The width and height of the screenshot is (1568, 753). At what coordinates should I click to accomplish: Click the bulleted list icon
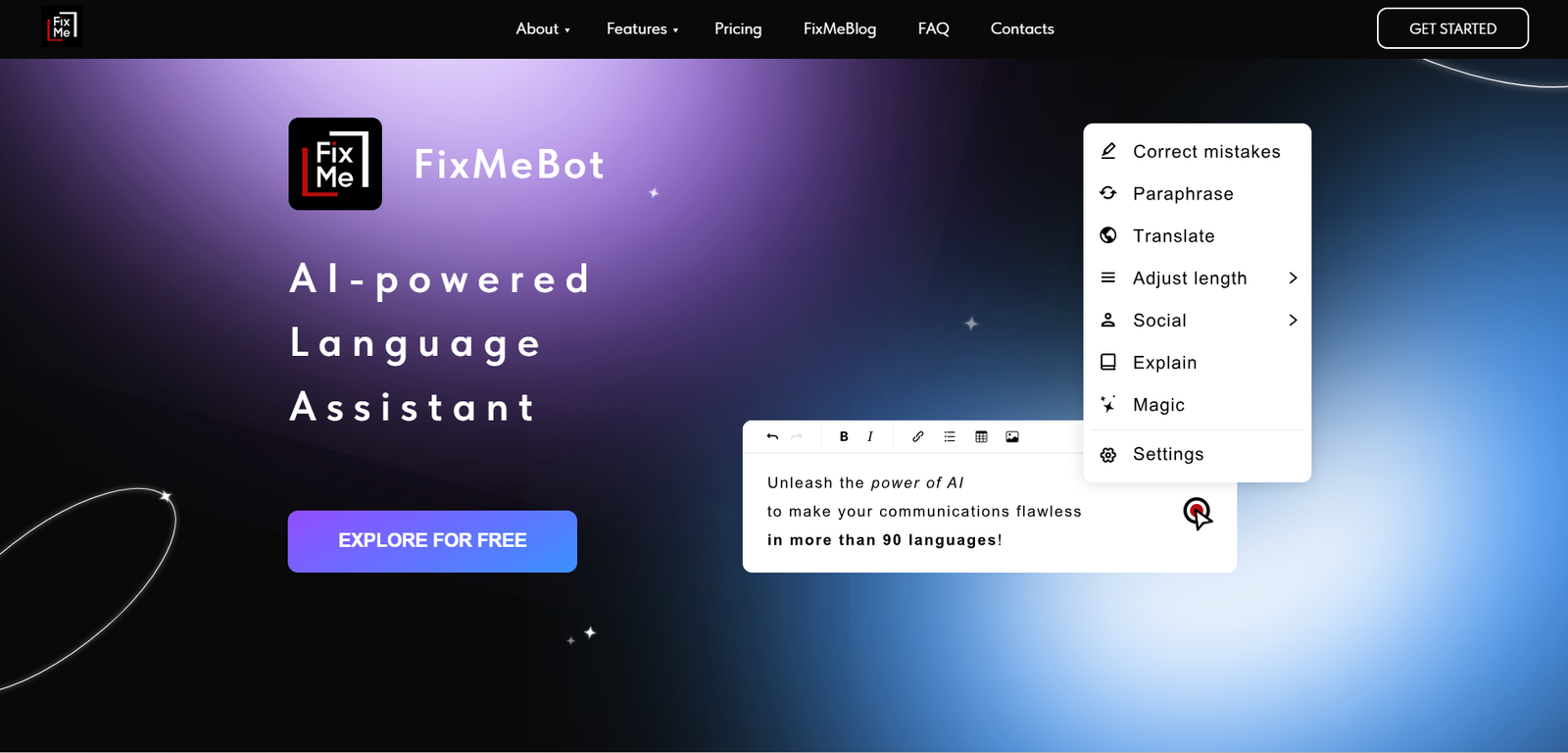950,436
